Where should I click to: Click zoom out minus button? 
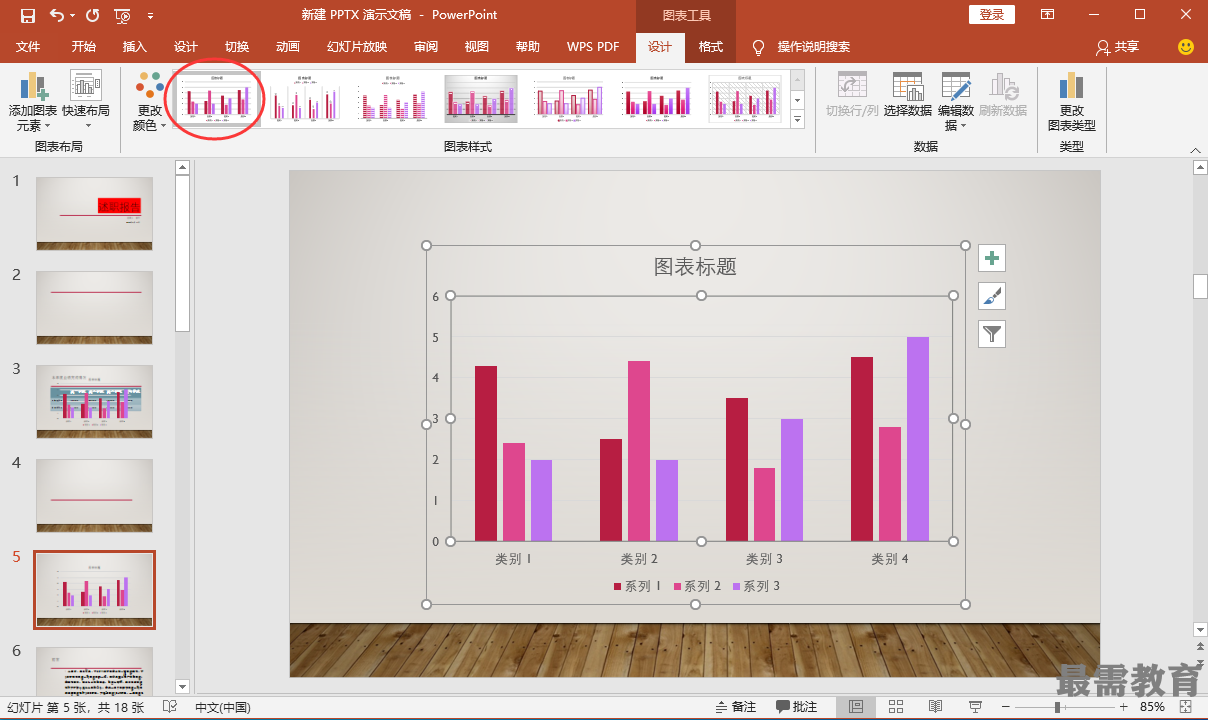[x=1005, y=707]
